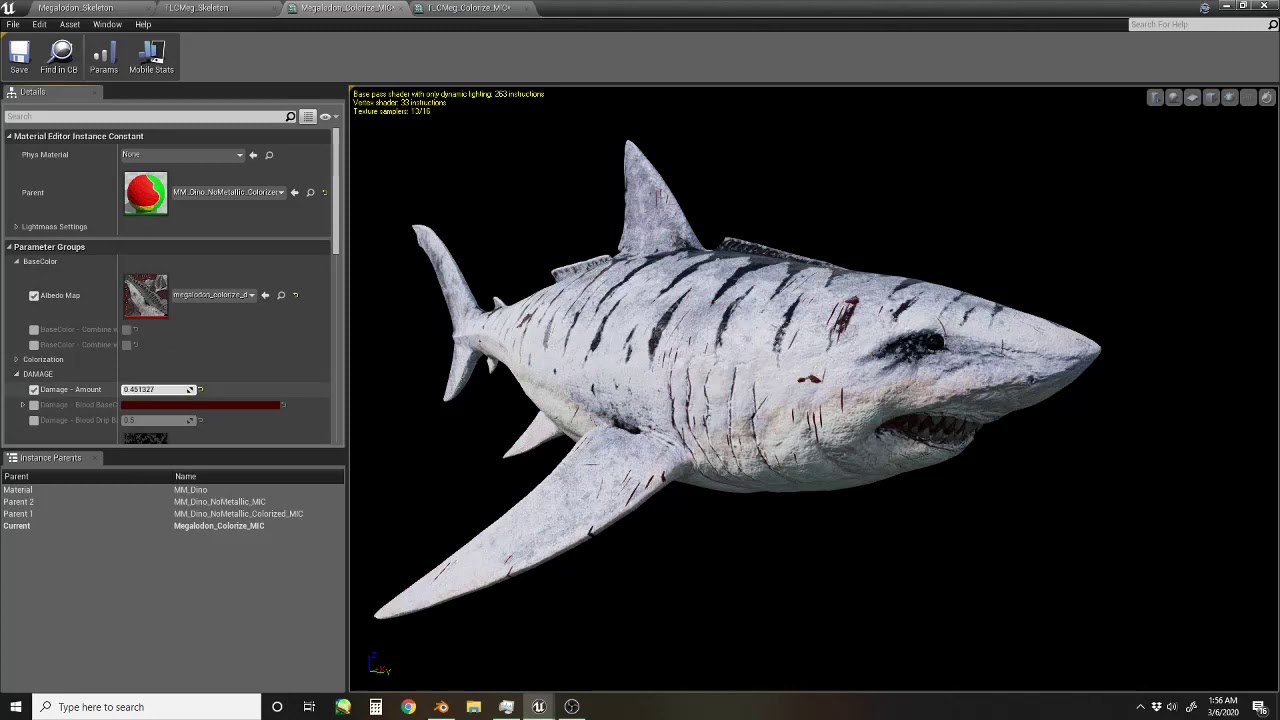Collapse the BaseColor parameter group
The width and height of the screenshot is (1280, 720).
click(x=16, y=261)
